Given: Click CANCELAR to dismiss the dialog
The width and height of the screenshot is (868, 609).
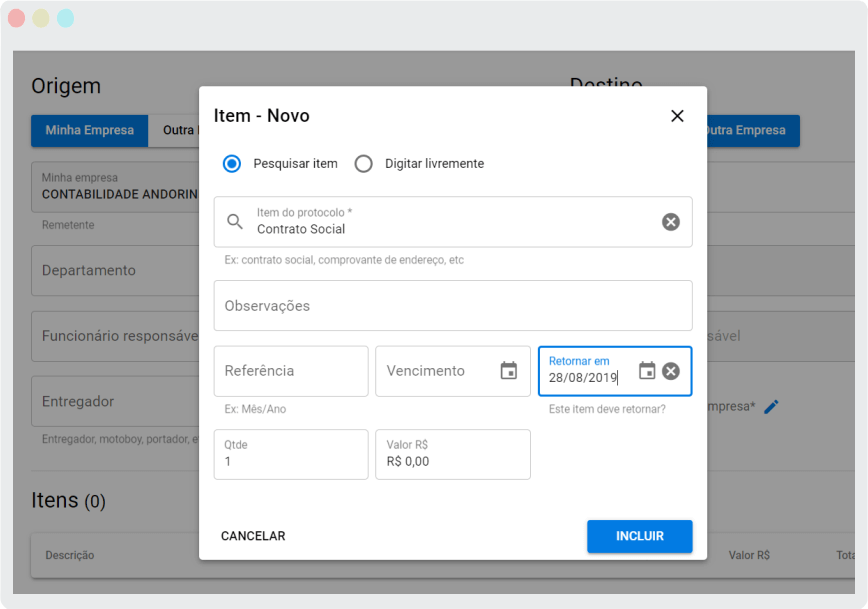Looking at the screenshot, I should coord(252,536).
